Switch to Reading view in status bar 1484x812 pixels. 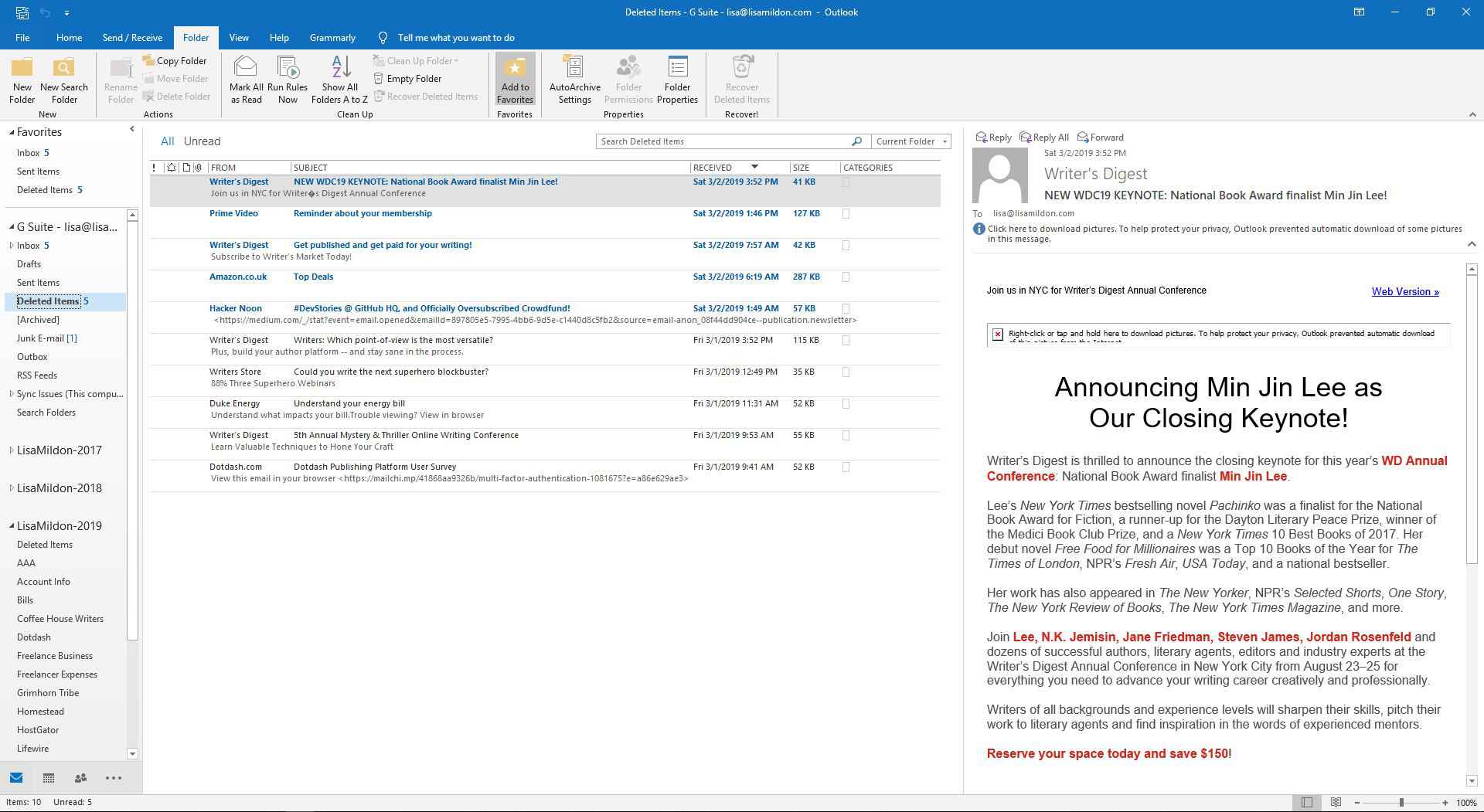tap(1336, 803)
